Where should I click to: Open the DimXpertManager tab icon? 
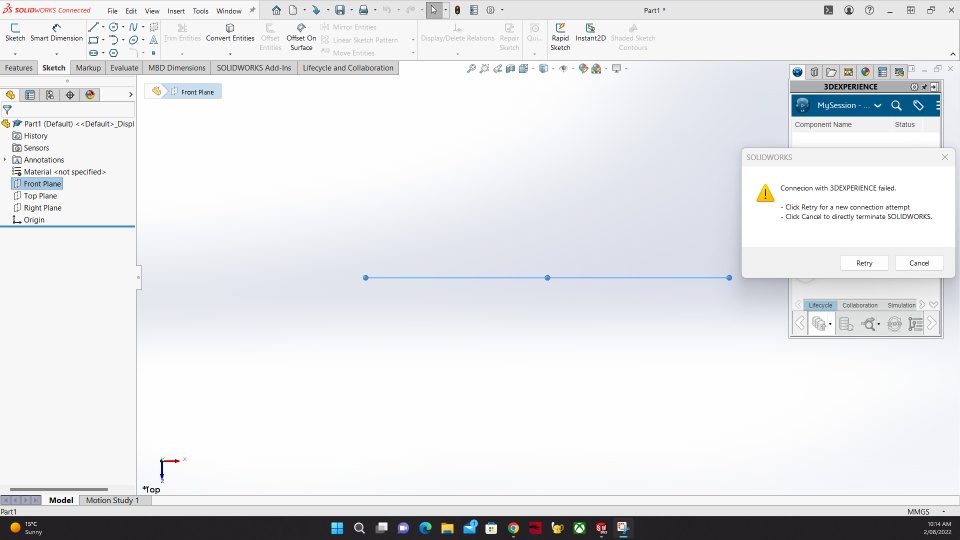click(x=70, y=95)
